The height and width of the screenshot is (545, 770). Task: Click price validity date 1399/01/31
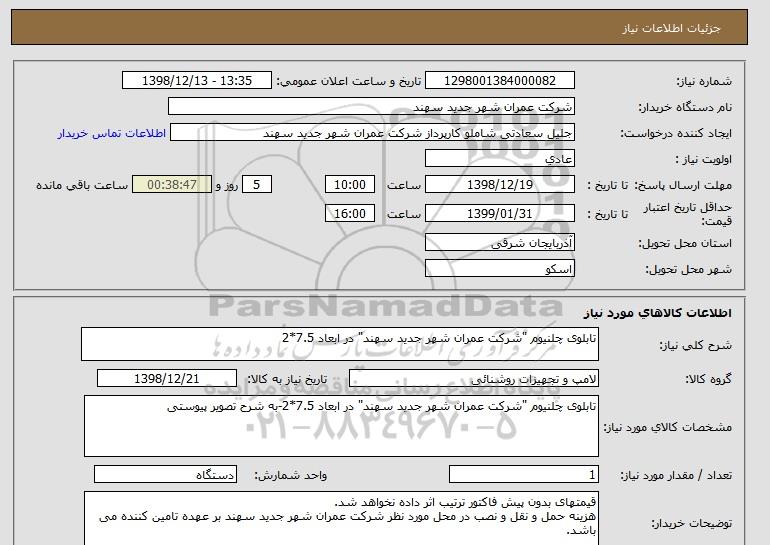point(499,214)
